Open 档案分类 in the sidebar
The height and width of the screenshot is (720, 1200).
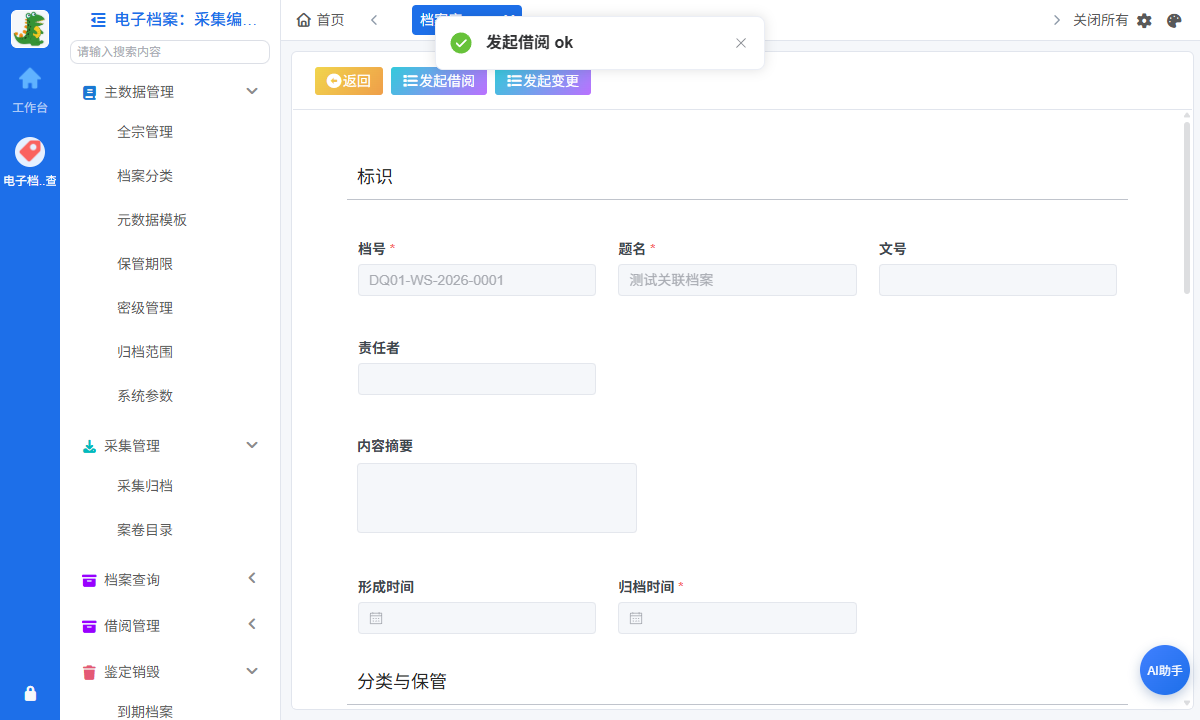click(145, 176)
